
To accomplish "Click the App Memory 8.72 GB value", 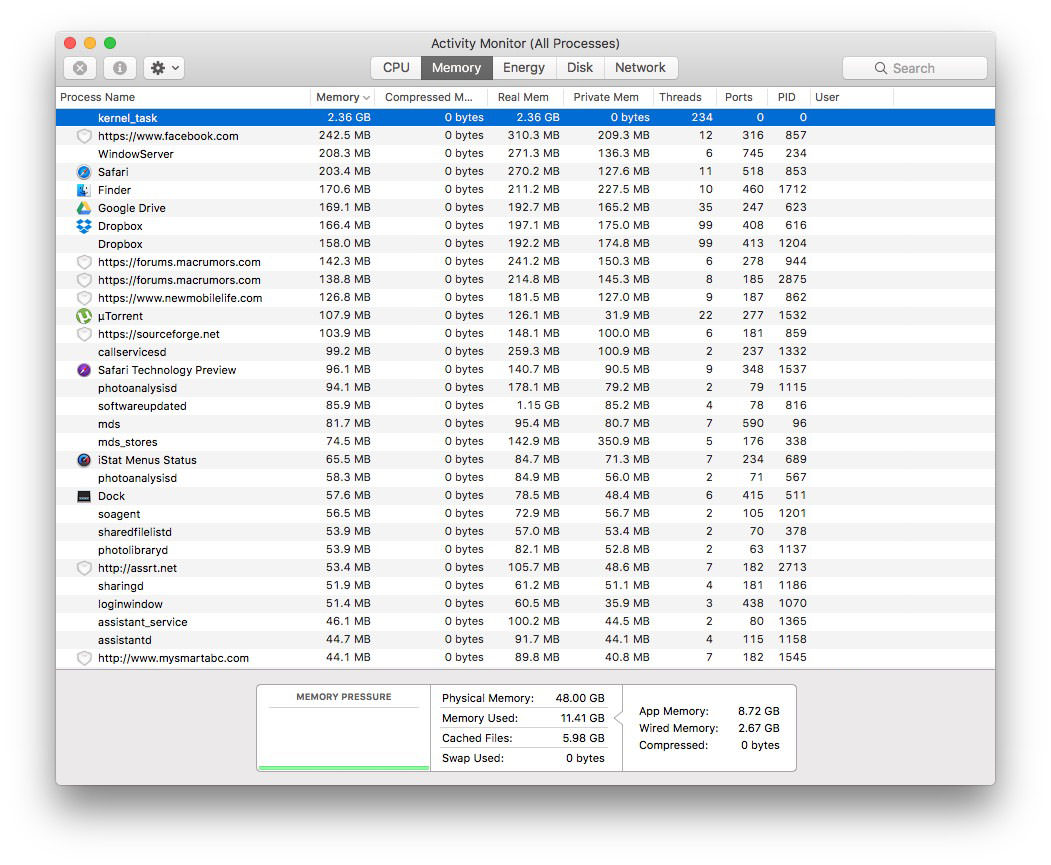I will (759, 711).
